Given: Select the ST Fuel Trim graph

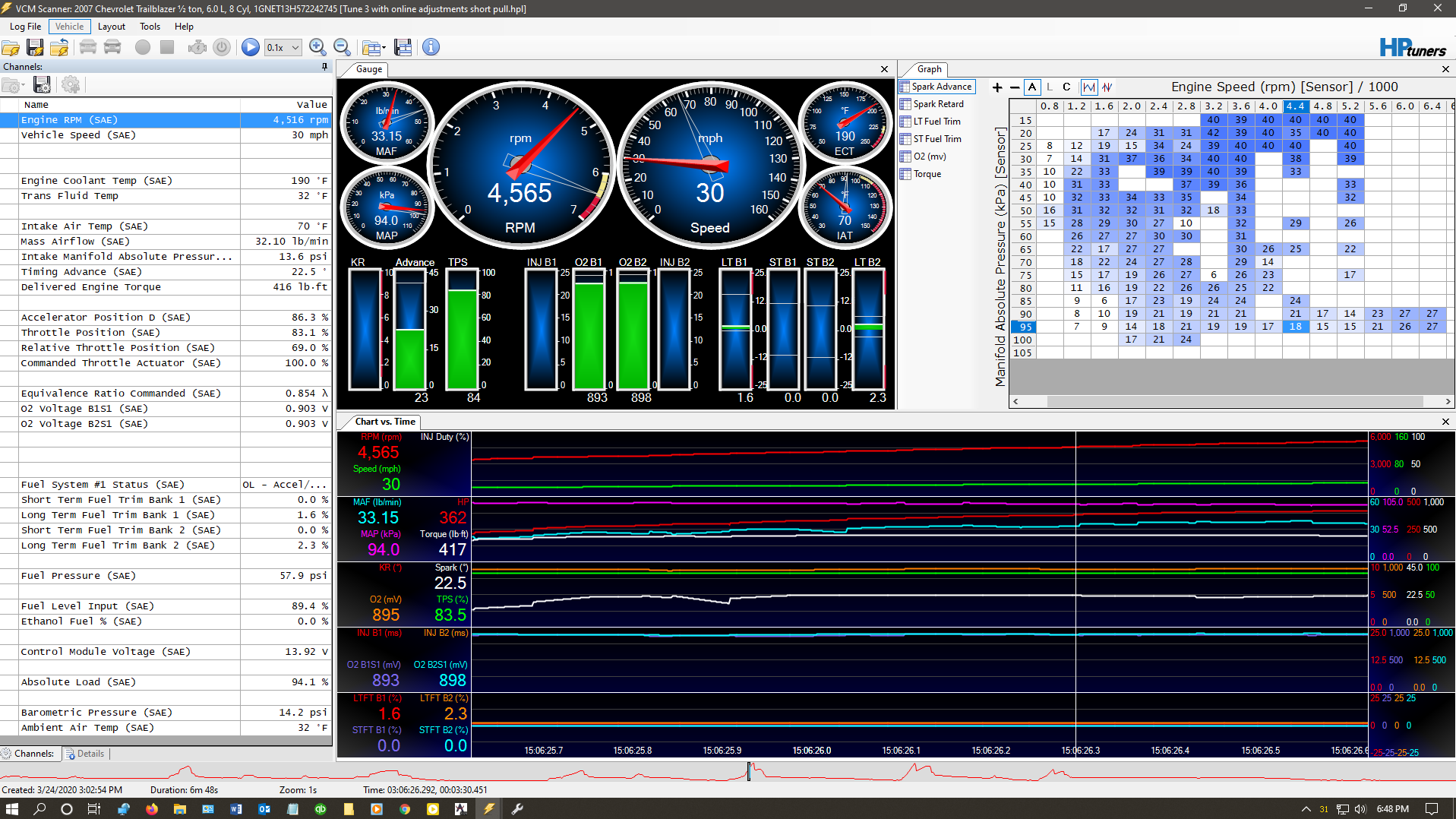Looking at the screenshot, I should pyautogui.click(x=931, y=139).
